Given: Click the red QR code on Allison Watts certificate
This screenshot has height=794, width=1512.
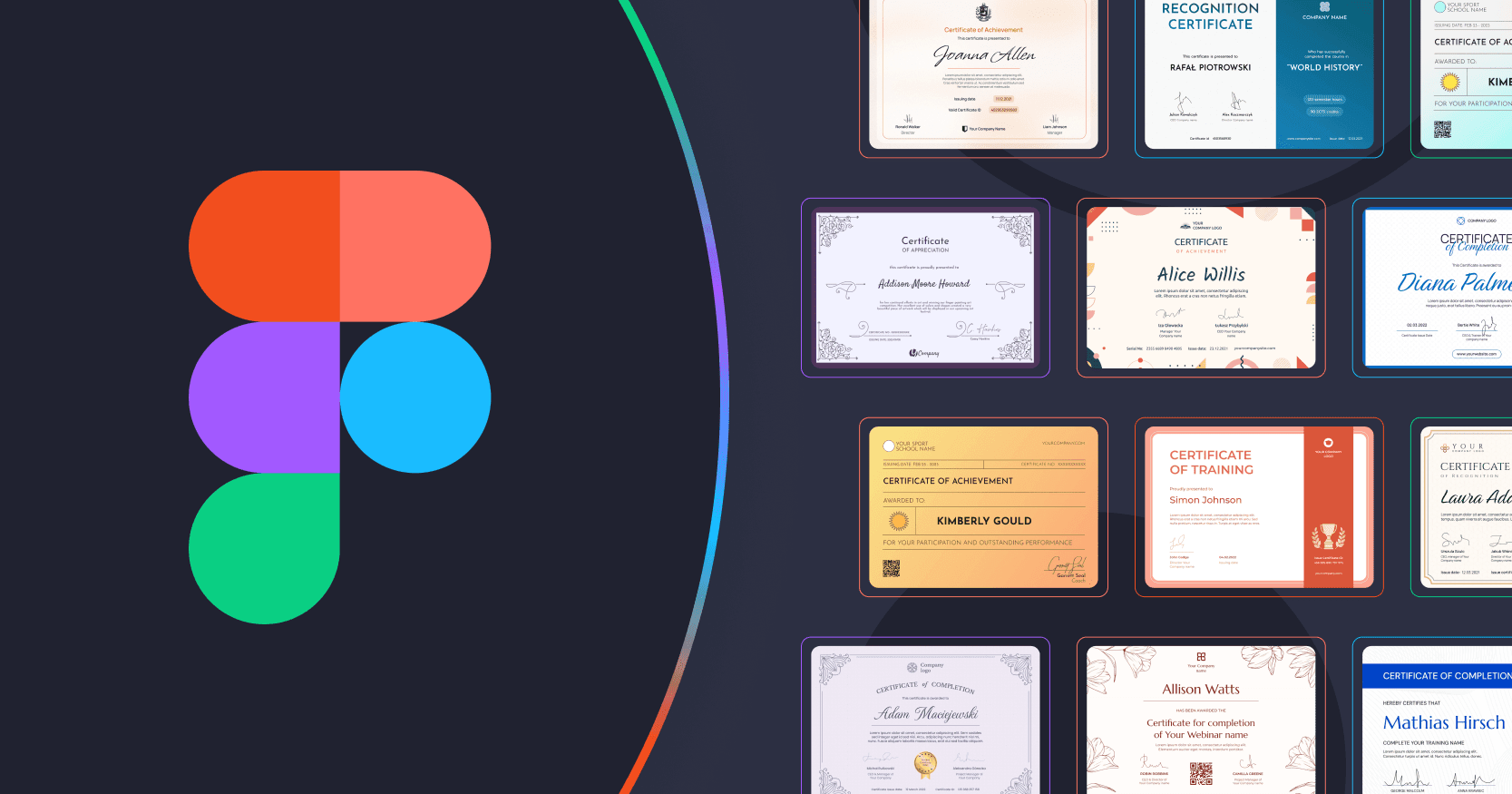Looking at the screenshot, I should [1201, 773].
